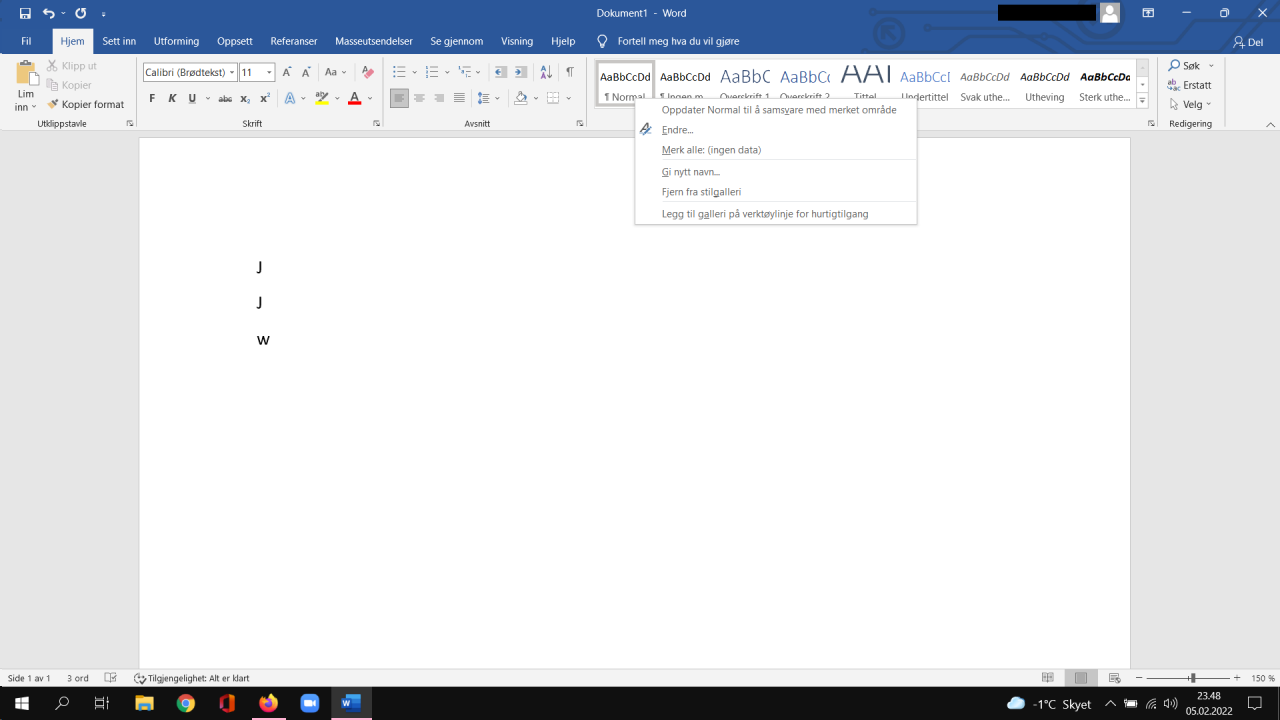The height and width of the screenshot is (720, 1280).
Task: Open the font size dropdown
Action: (269, 72)
